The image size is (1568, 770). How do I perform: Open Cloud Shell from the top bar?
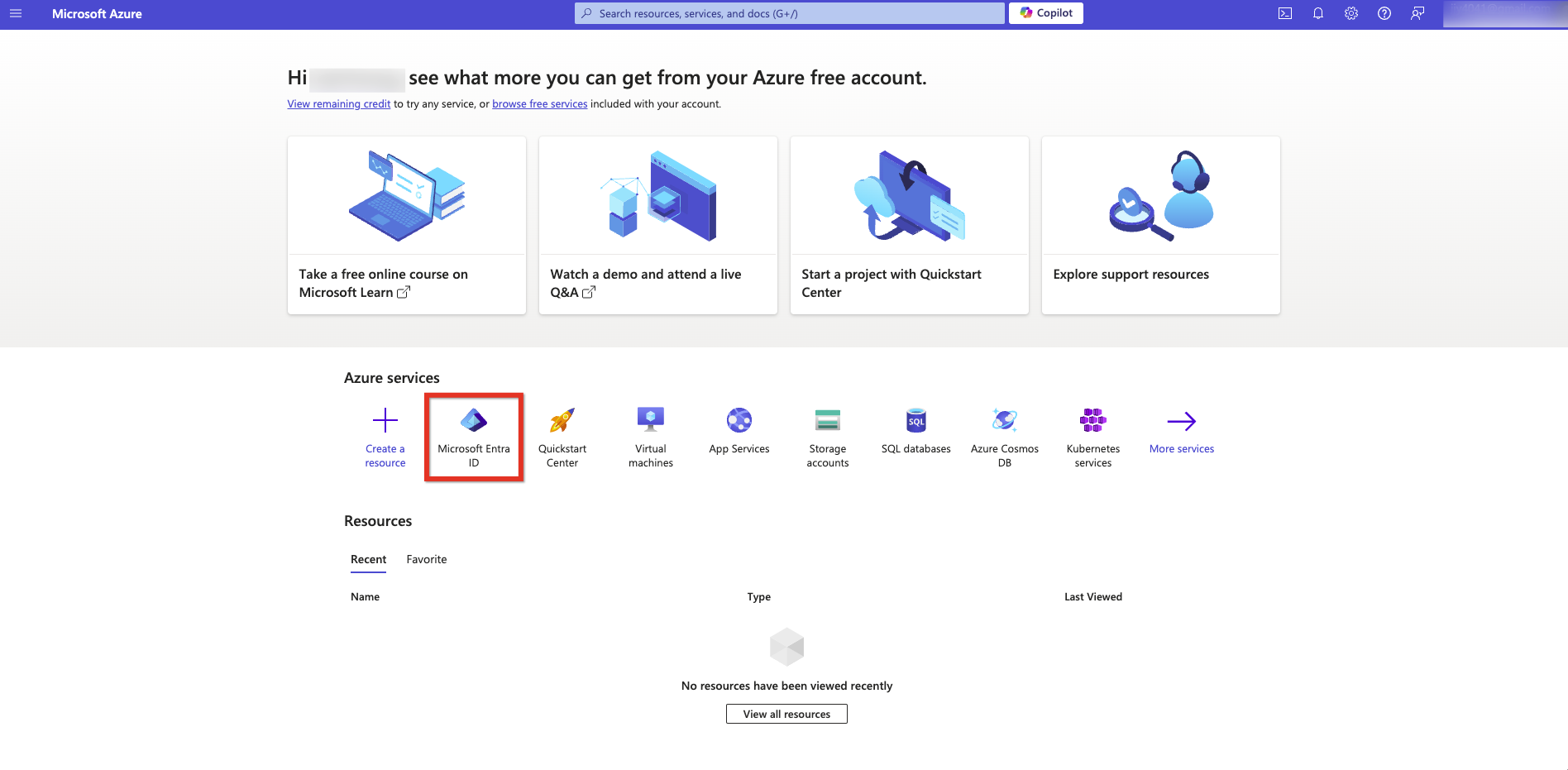tap(1285, 13)
